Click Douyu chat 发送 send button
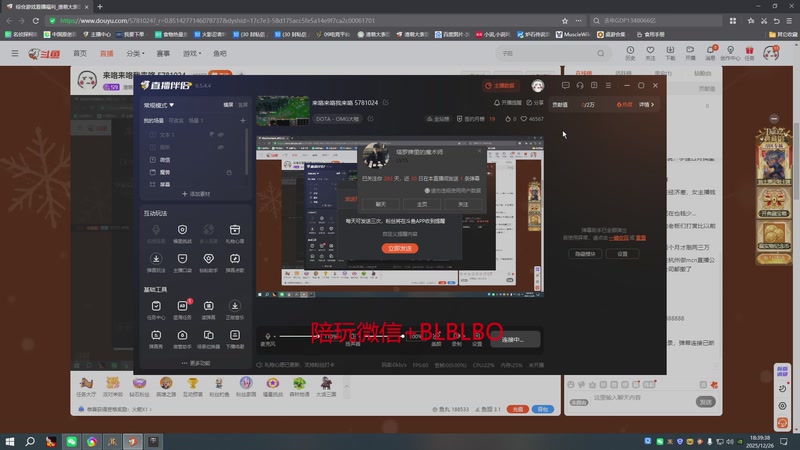800x450 pixels. tap(706, 402)
